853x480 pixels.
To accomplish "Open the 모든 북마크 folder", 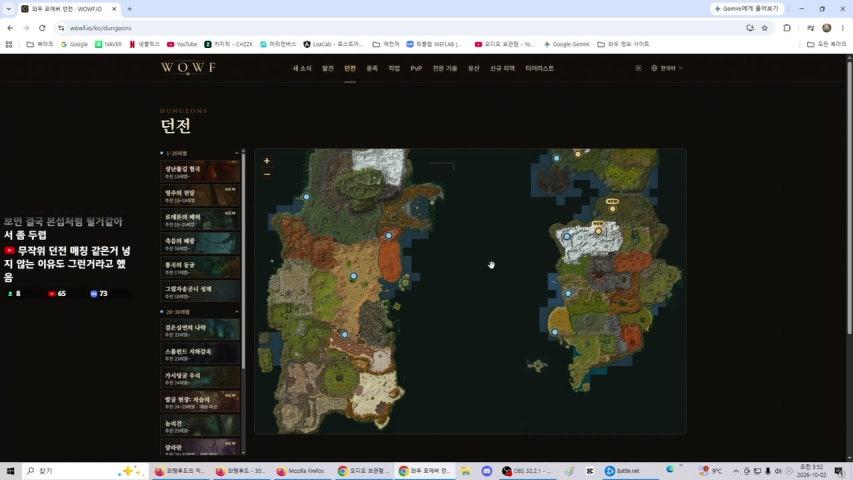I will (826, 44).
